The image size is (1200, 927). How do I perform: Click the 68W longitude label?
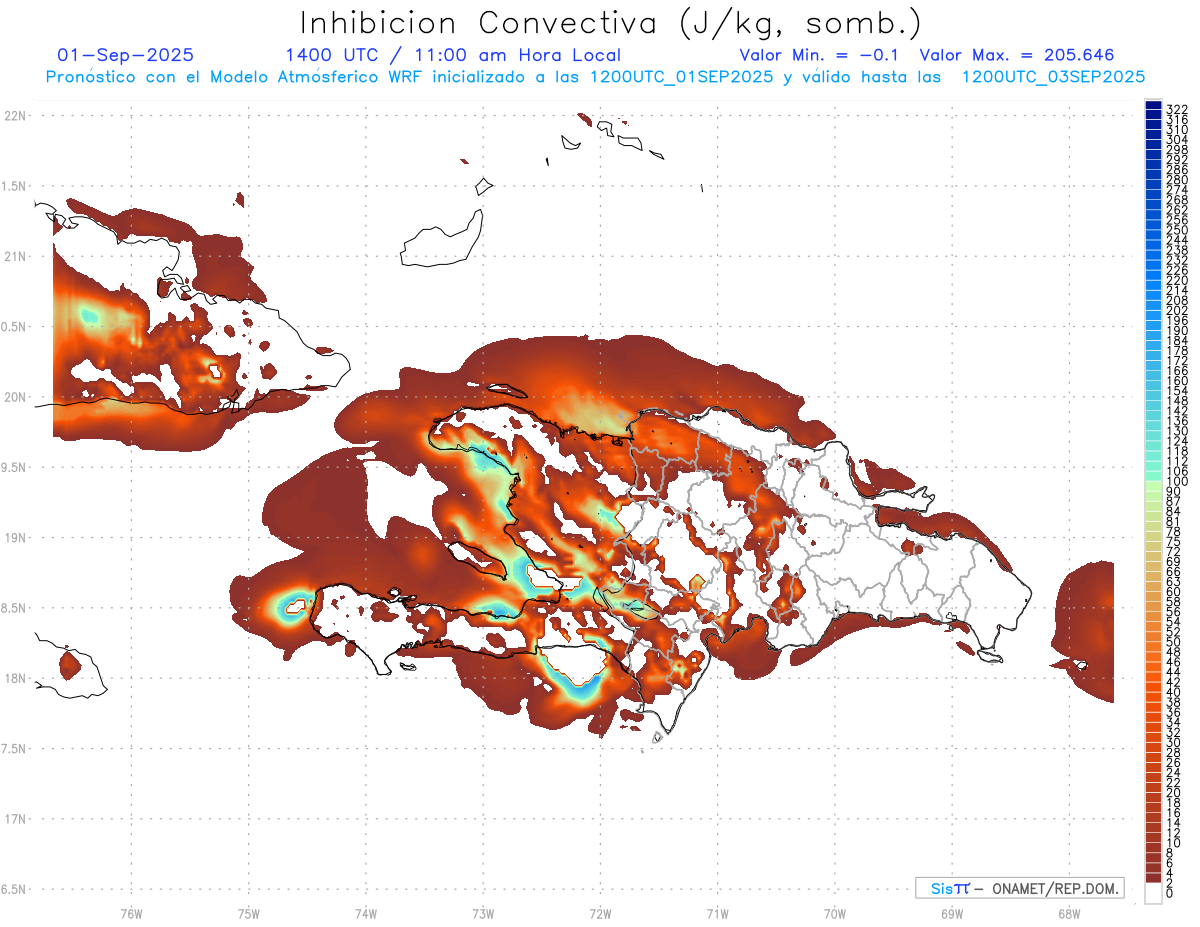tap(1068, 913)
